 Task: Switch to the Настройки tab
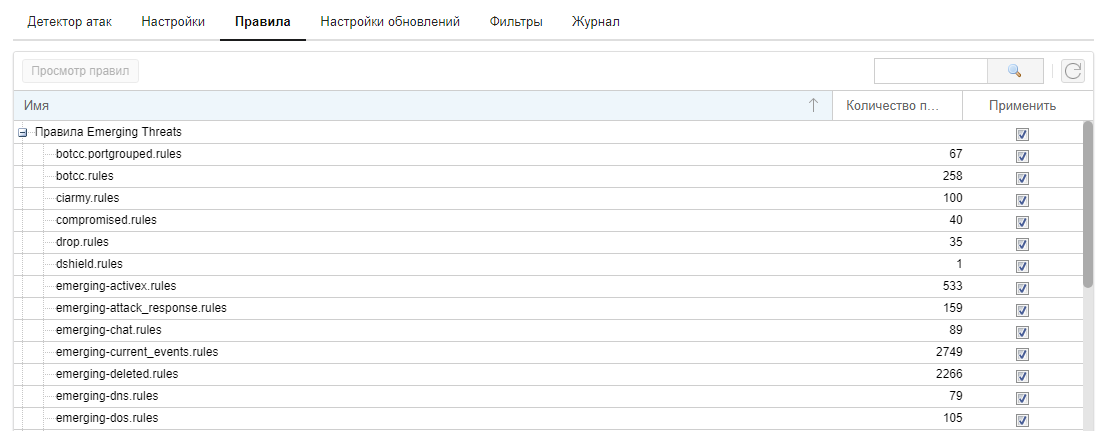coord(173,22)
